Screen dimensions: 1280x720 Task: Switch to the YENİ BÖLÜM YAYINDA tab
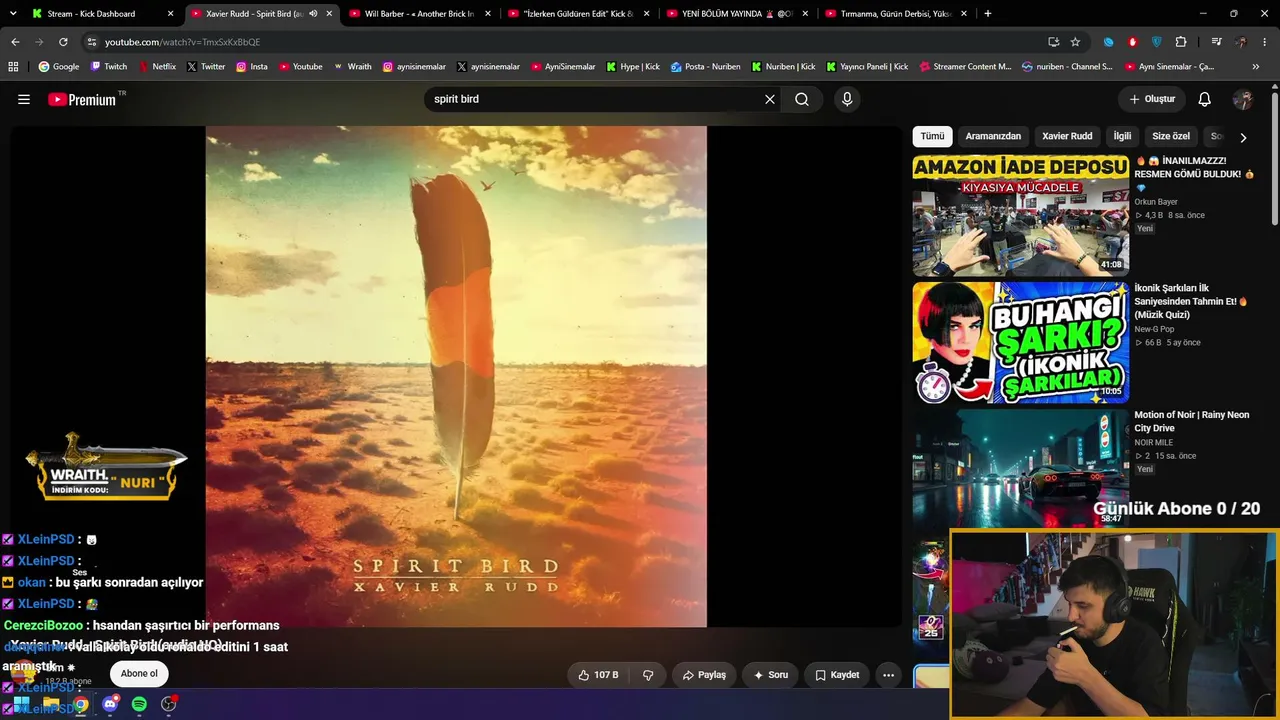coord(738,14)
